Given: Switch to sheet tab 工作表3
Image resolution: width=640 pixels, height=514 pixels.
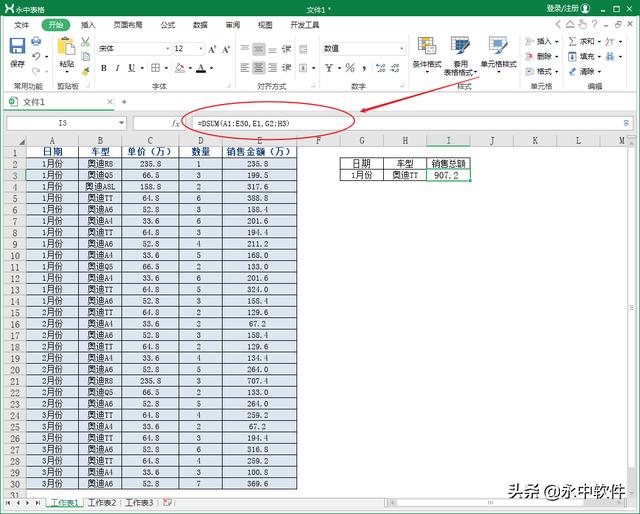Looking at the screenshot, I should coord(139,503).
